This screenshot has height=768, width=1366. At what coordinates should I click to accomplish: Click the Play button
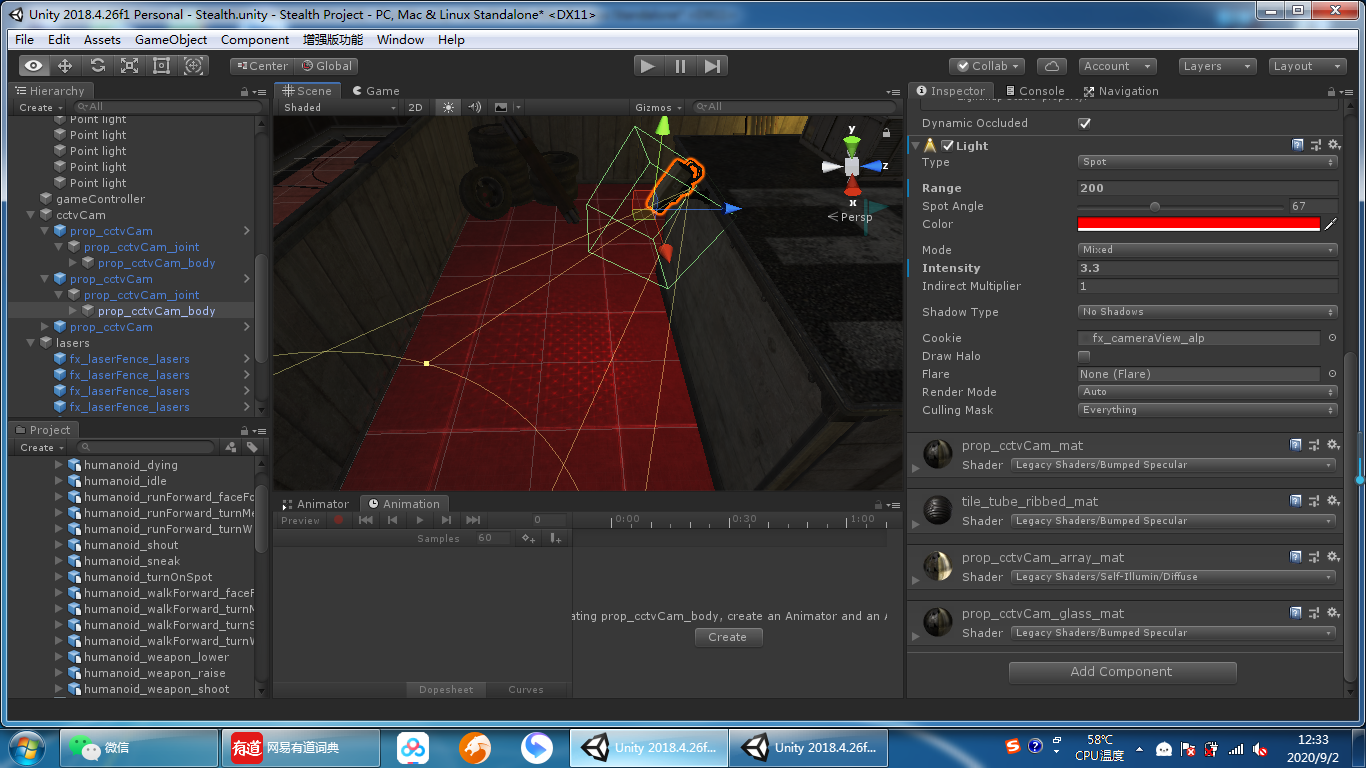pos(648,66)
